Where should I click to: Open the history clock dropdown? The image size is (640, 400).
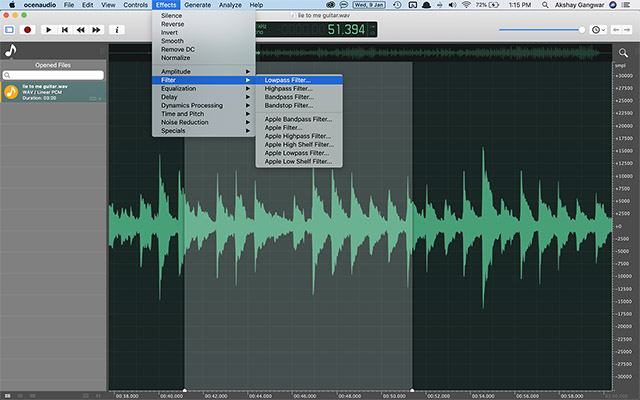point(598,30)
